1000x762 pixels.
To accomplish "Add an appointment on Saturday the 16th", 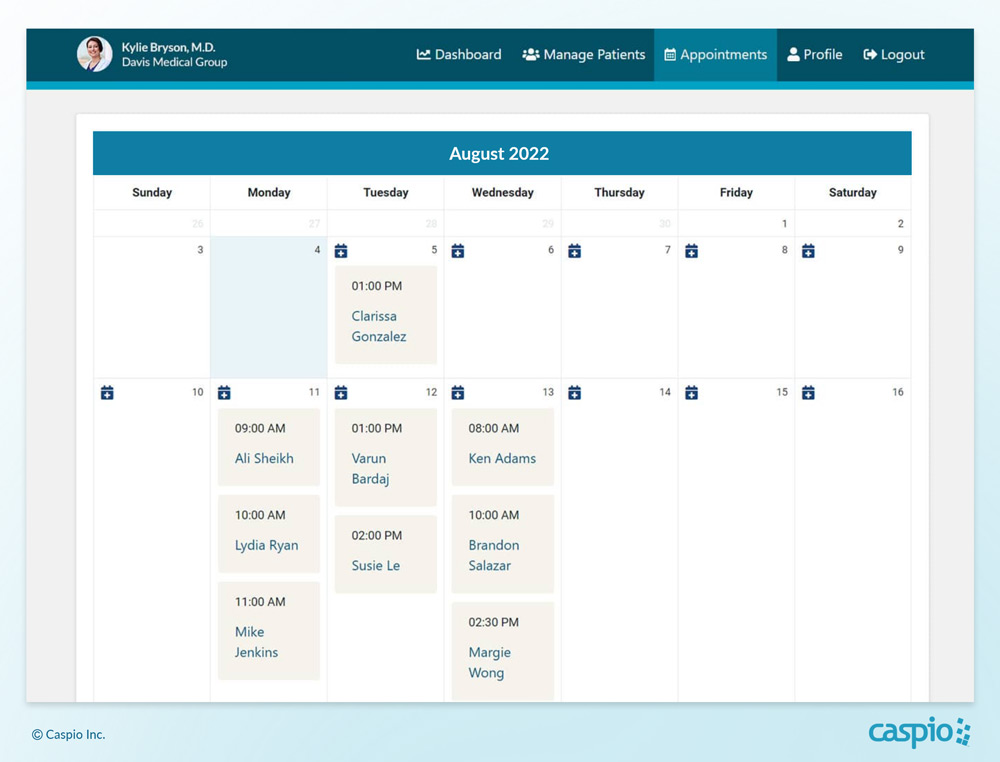I will click(x=808, y=393).
